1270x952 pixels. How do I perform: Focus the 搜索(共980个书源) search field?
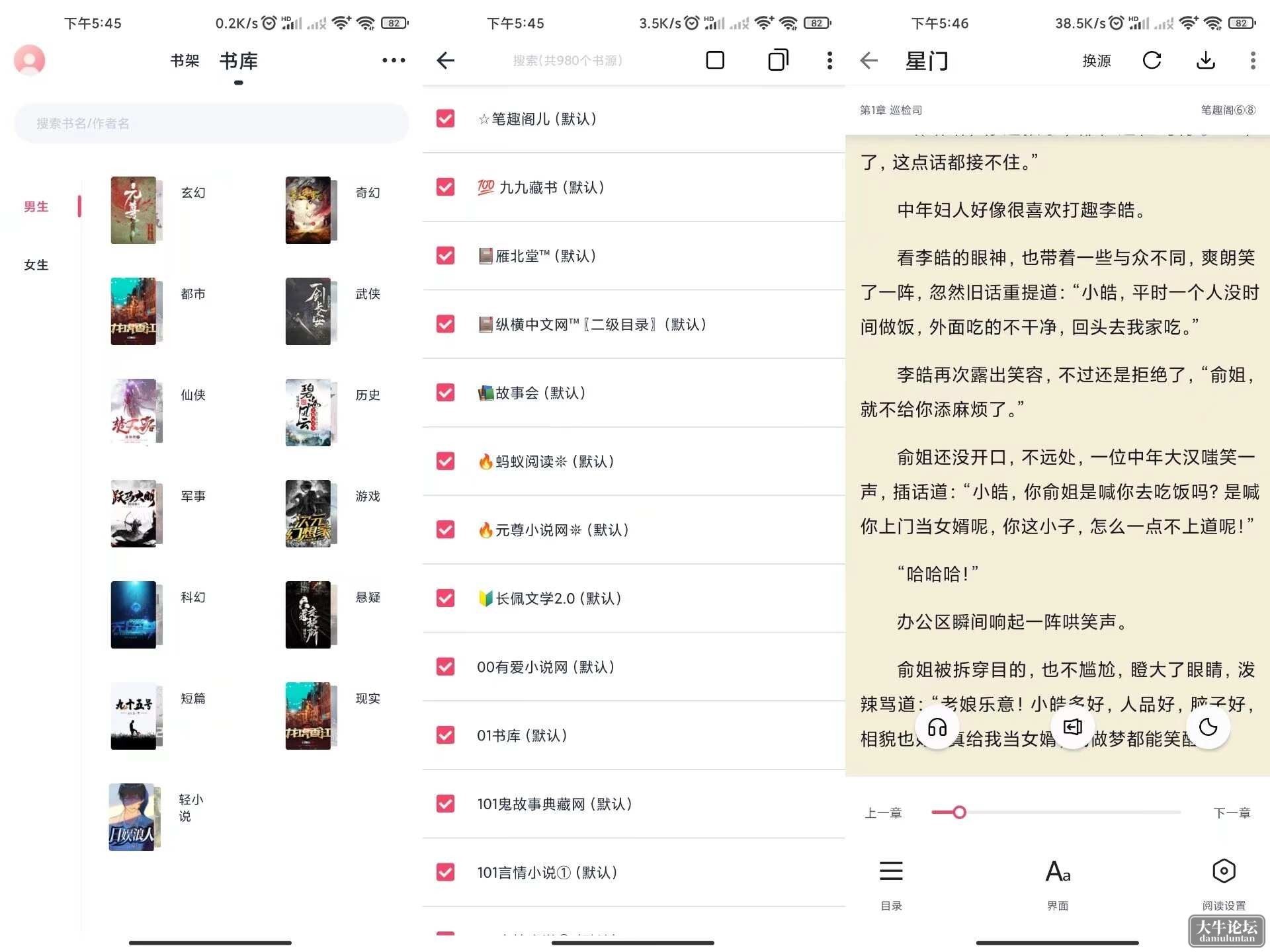point(568,61)
